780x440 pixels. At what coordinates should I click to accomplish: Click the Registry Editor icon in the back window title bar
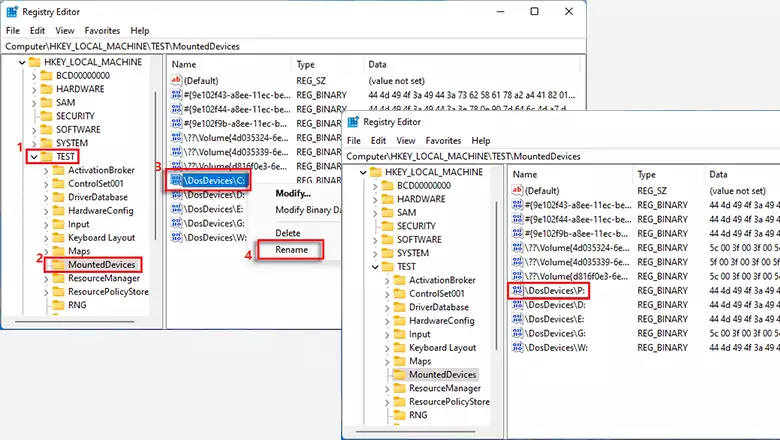(13, 12)
